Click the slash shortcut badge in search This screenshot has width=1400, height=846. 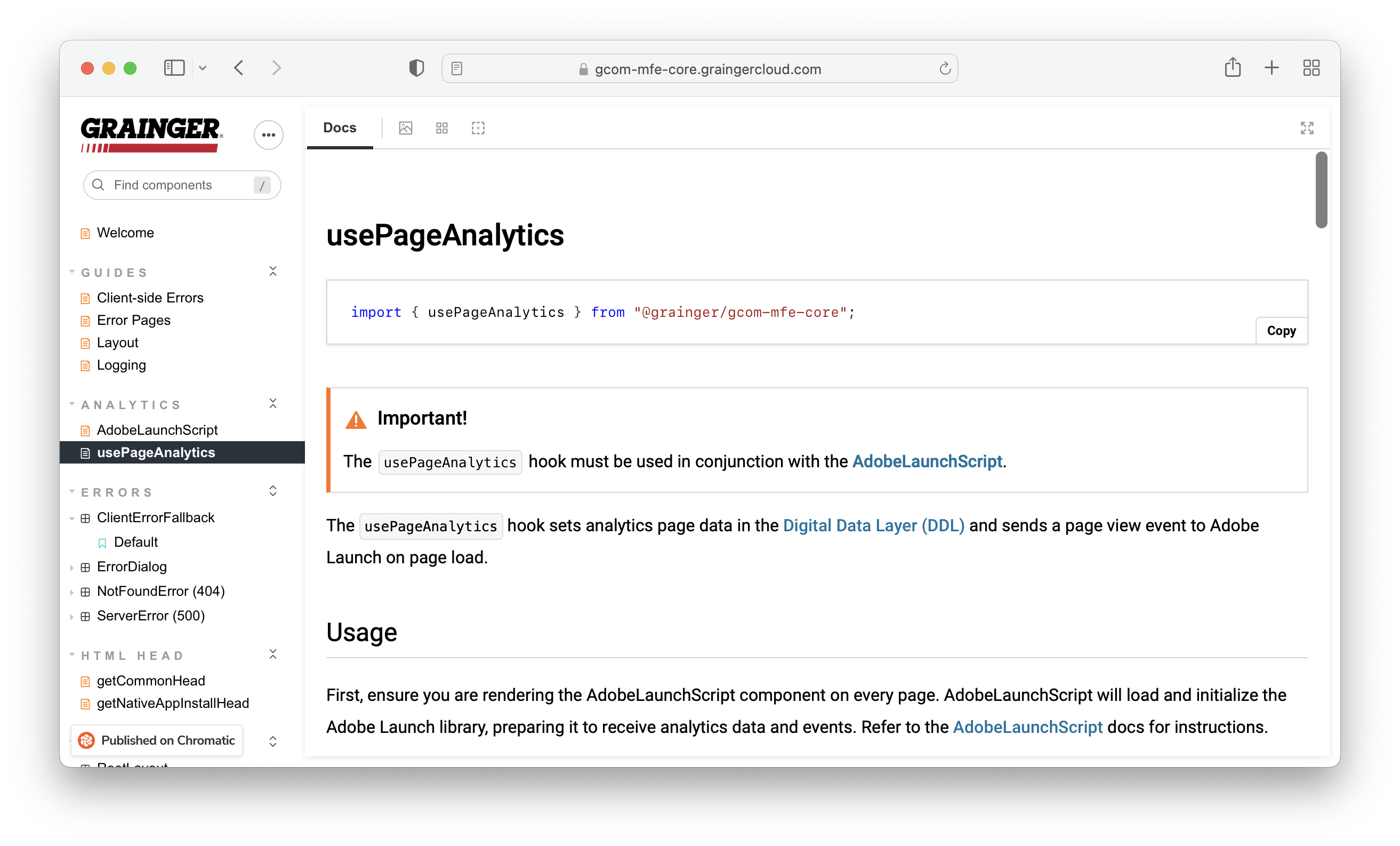coord(262,185)
